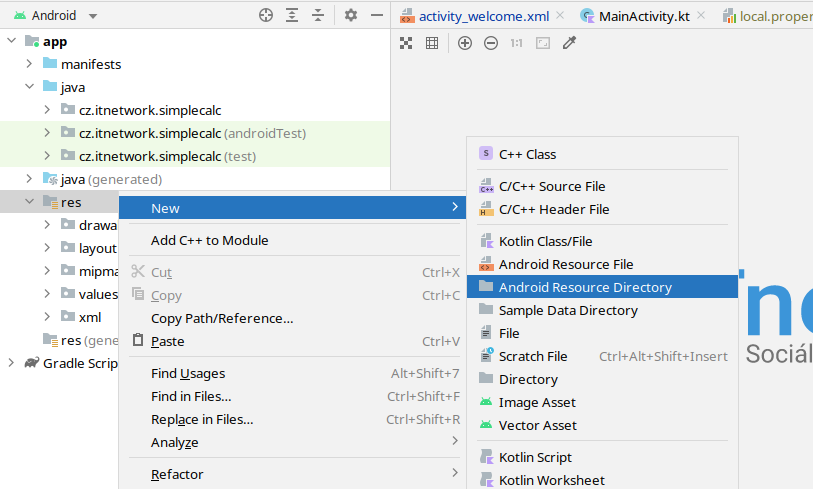The image size is (813, 489).
Task: Open project panel settings gear
Action: [x=351, y=15]
